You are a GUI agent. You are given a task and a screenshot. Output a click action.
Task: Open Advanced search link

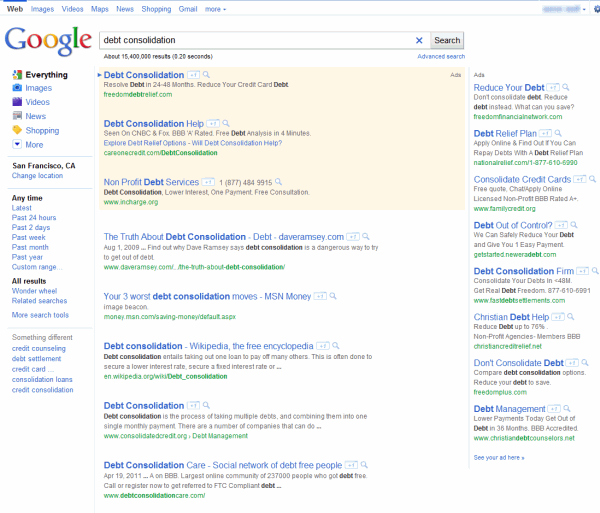[441, 57]
